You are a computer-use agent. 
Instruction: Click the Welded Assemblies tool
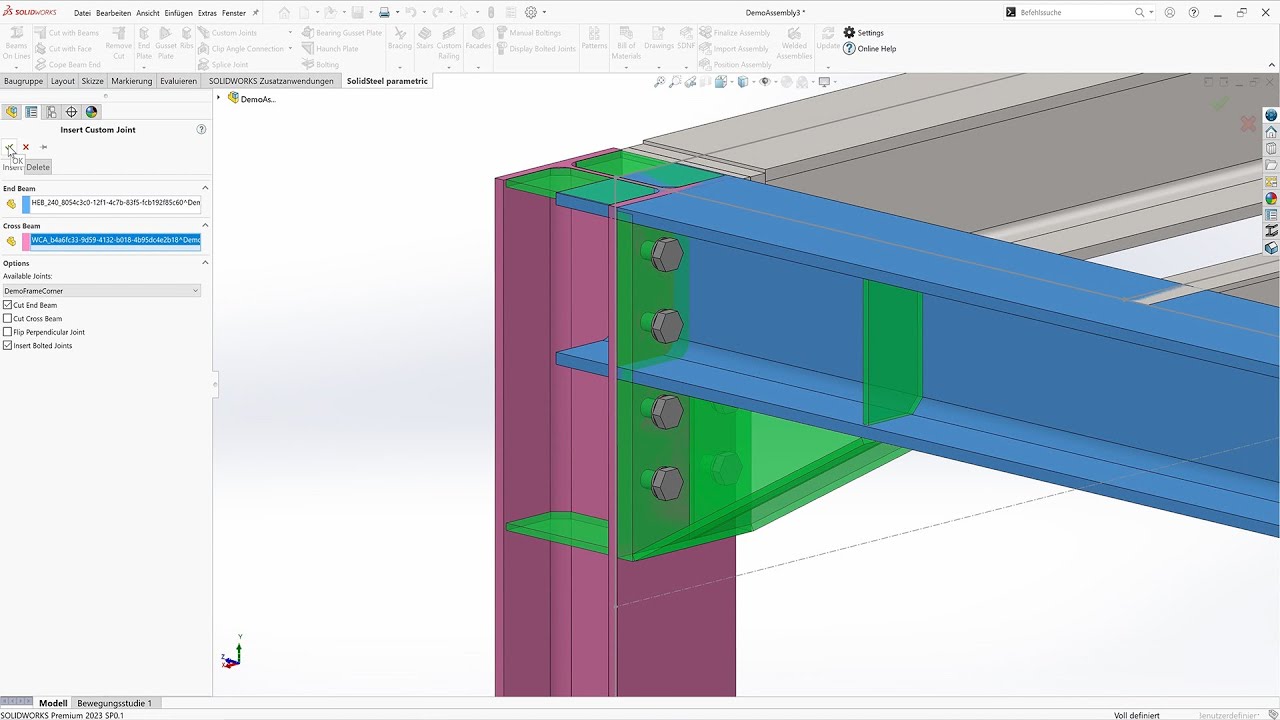(x=794, y=44)
